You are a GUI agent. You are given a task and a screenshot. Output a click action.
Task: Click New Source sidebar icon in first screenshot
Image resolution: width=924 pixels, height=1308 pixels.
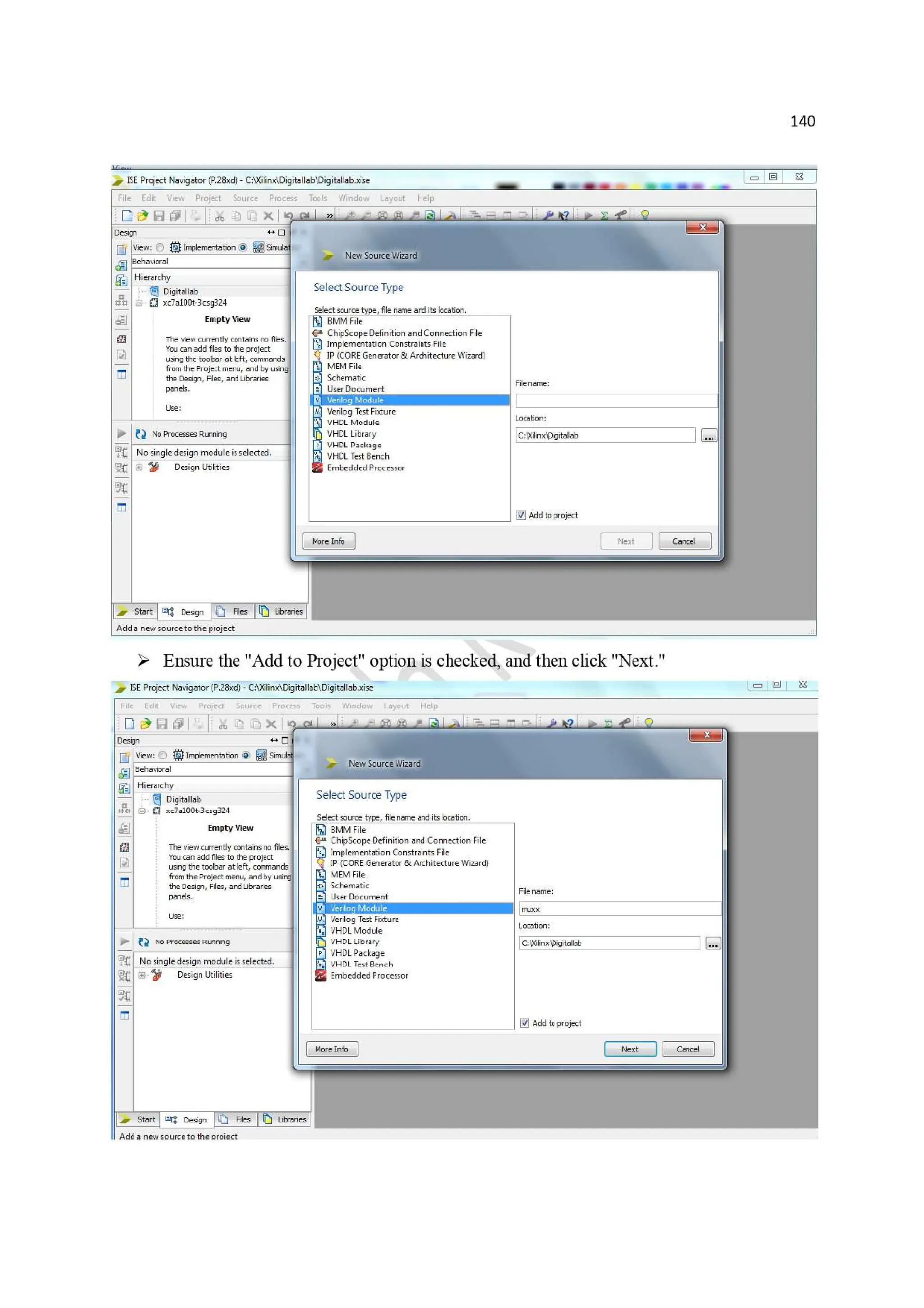[x=121, y=250]
